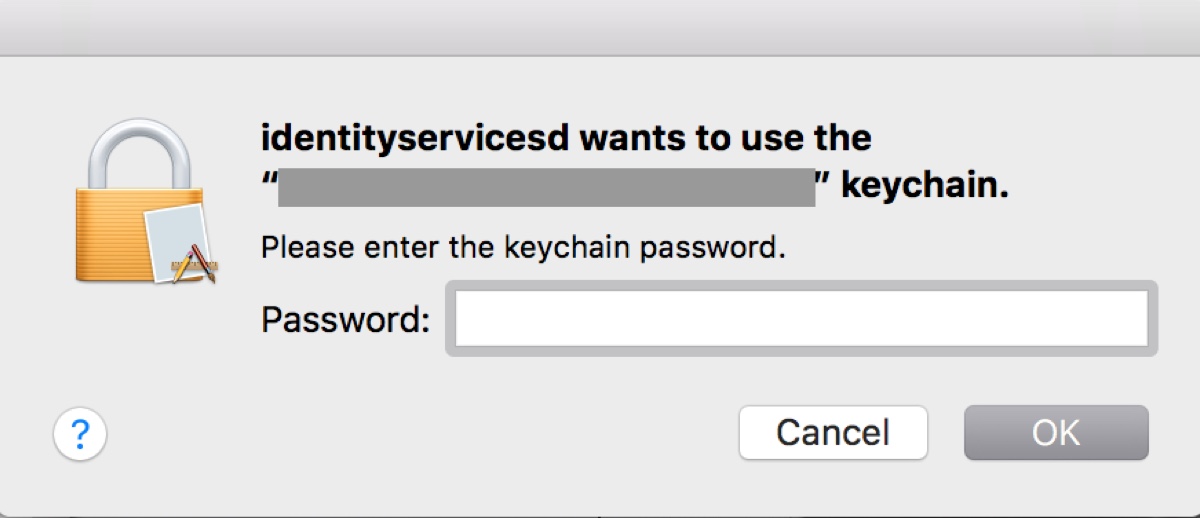The width and height of the screenshot is (1200, 518).
Task: Click the "Password:" field label
Action: coord(345,320)
